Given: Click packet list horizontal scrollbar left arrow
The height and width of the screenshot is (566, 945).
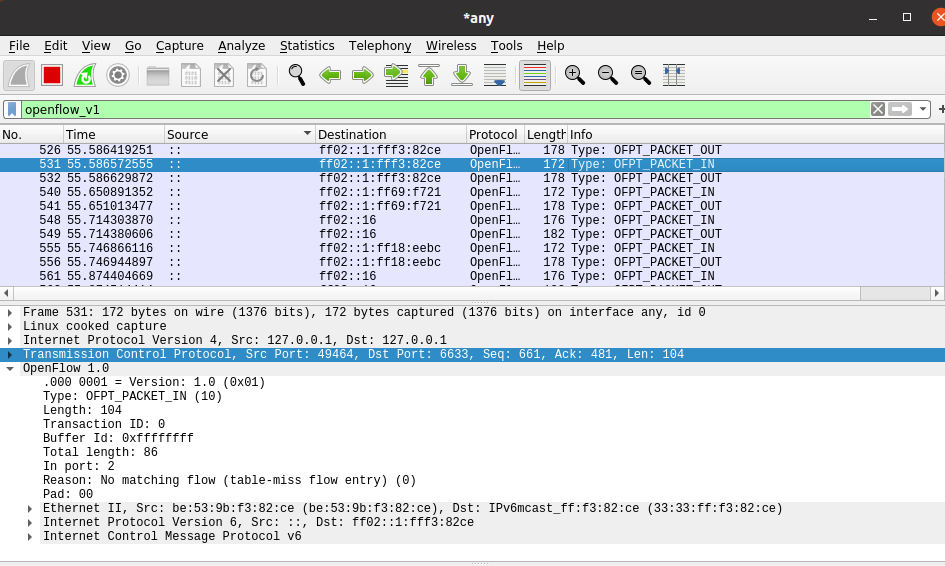Looking at the screenshot, I should click(x=7, y=293).
